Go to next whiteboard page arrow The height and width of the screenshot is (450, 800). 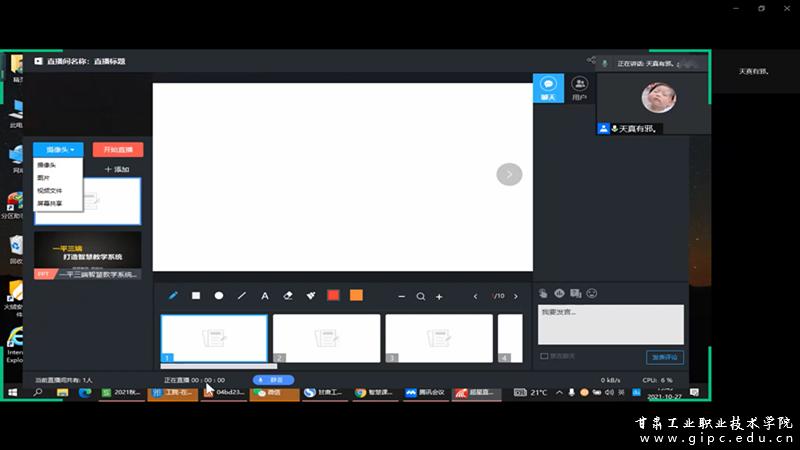[516, 296]
